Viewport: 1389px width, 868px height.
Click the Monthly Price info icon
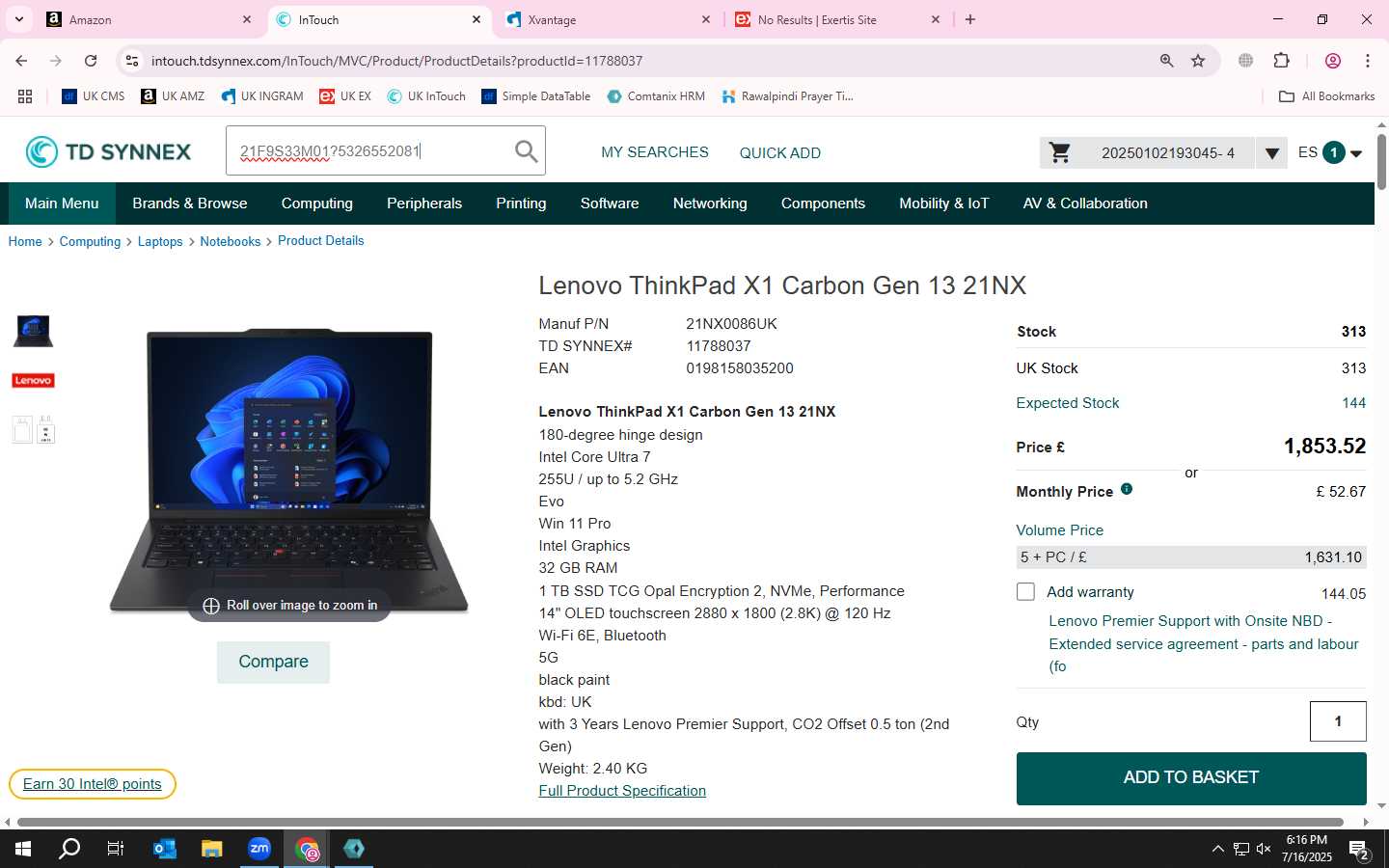[1127, 489]
